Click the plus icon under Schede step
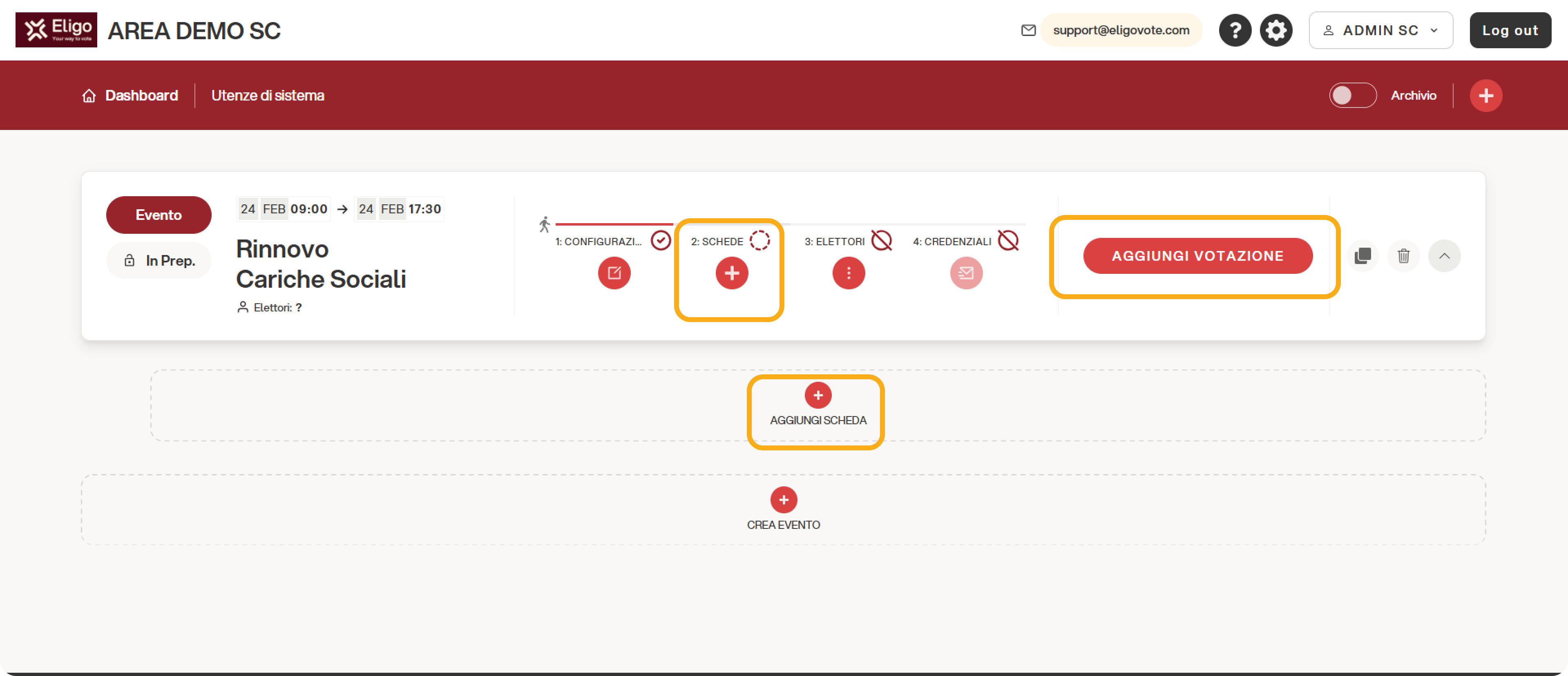Viewport: 1568px width, 676px height. 731,273
